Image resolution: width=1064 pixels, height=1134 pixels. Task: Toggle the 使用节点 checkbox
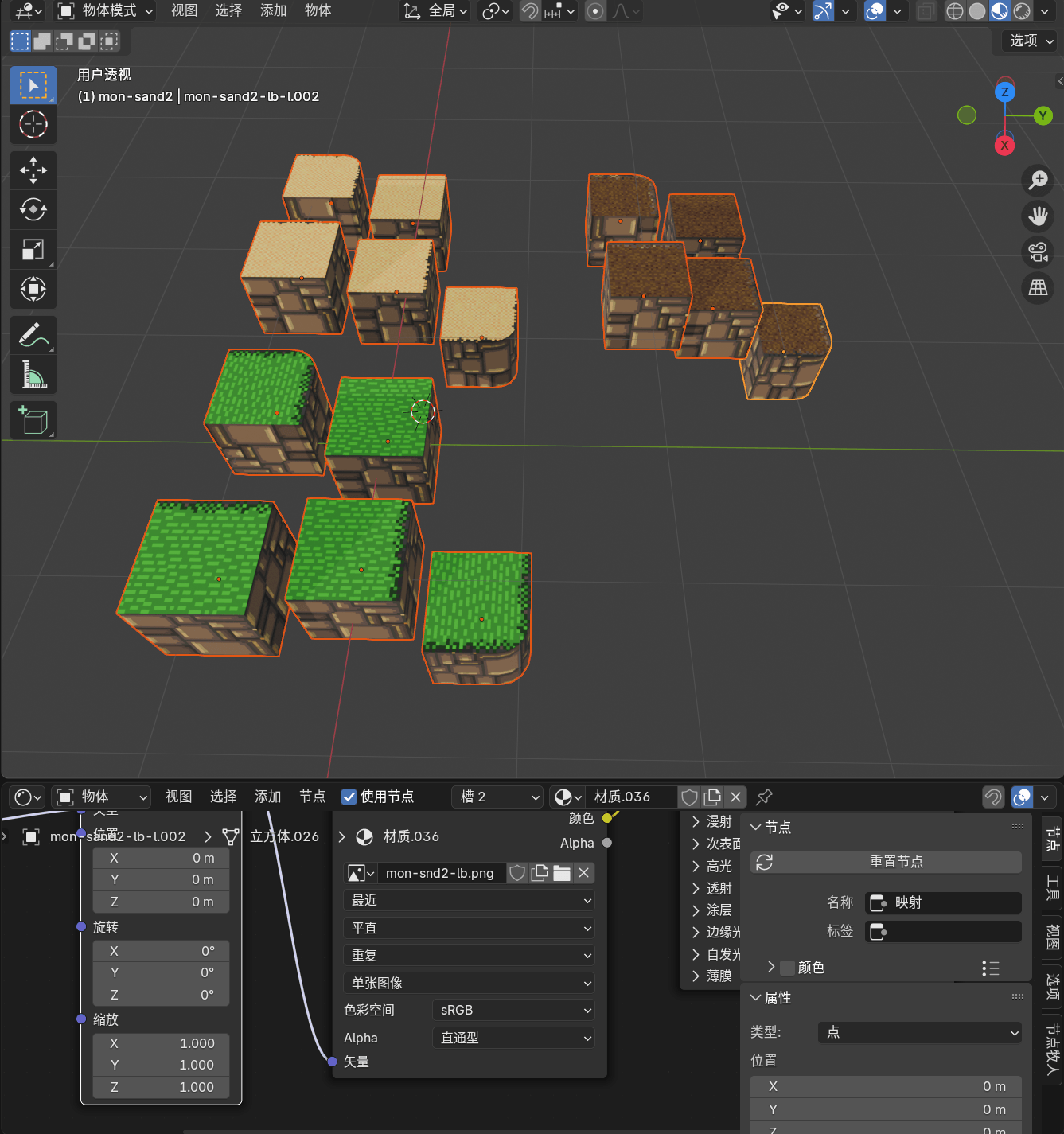tap(349, 797)
